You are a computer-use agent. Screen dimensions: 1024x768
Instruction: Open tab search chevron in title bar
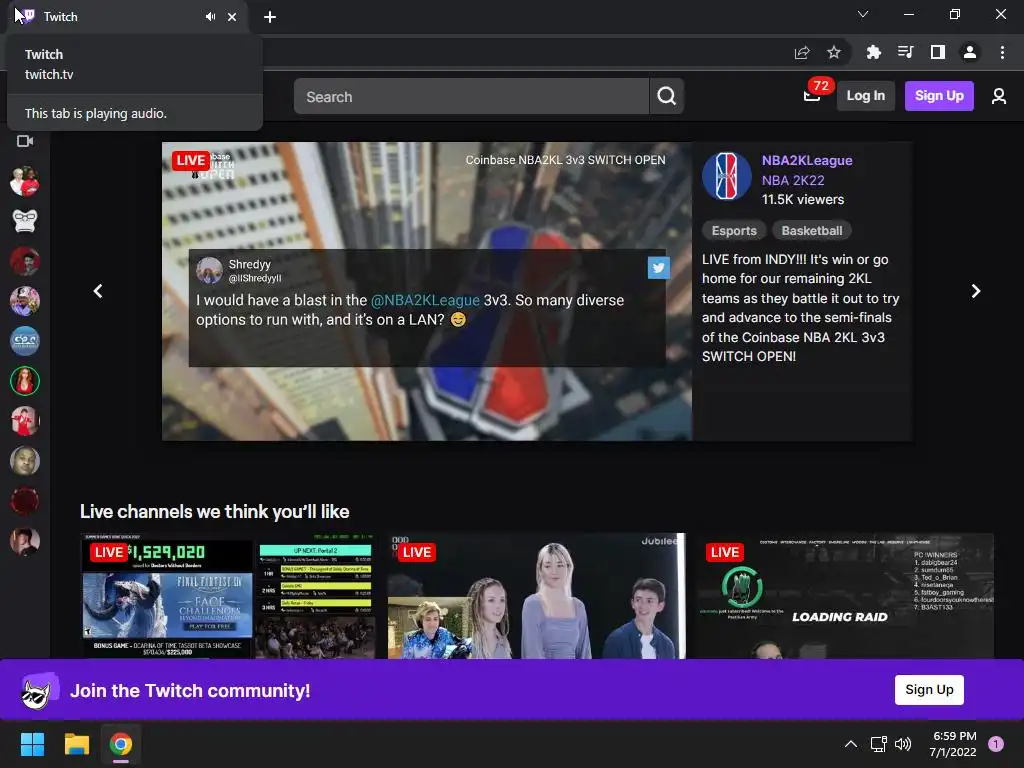pos(863,14)
